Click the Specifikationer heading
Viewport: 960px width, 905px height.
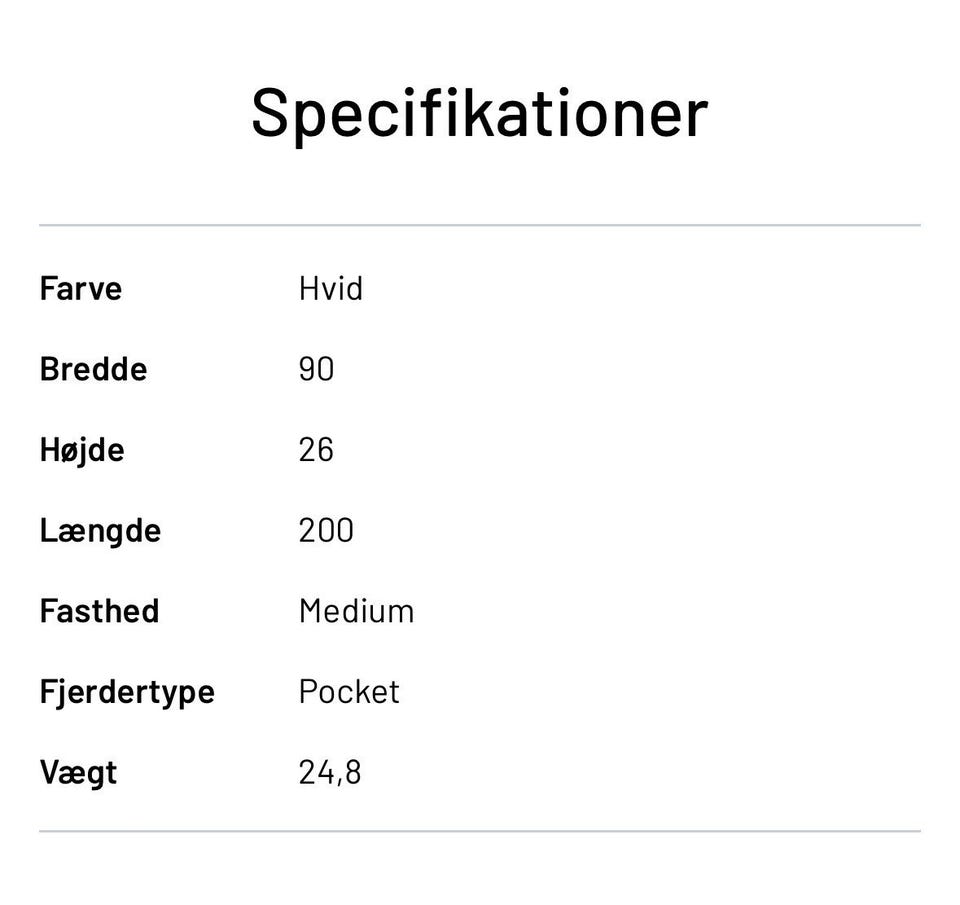tap(479, 112)
